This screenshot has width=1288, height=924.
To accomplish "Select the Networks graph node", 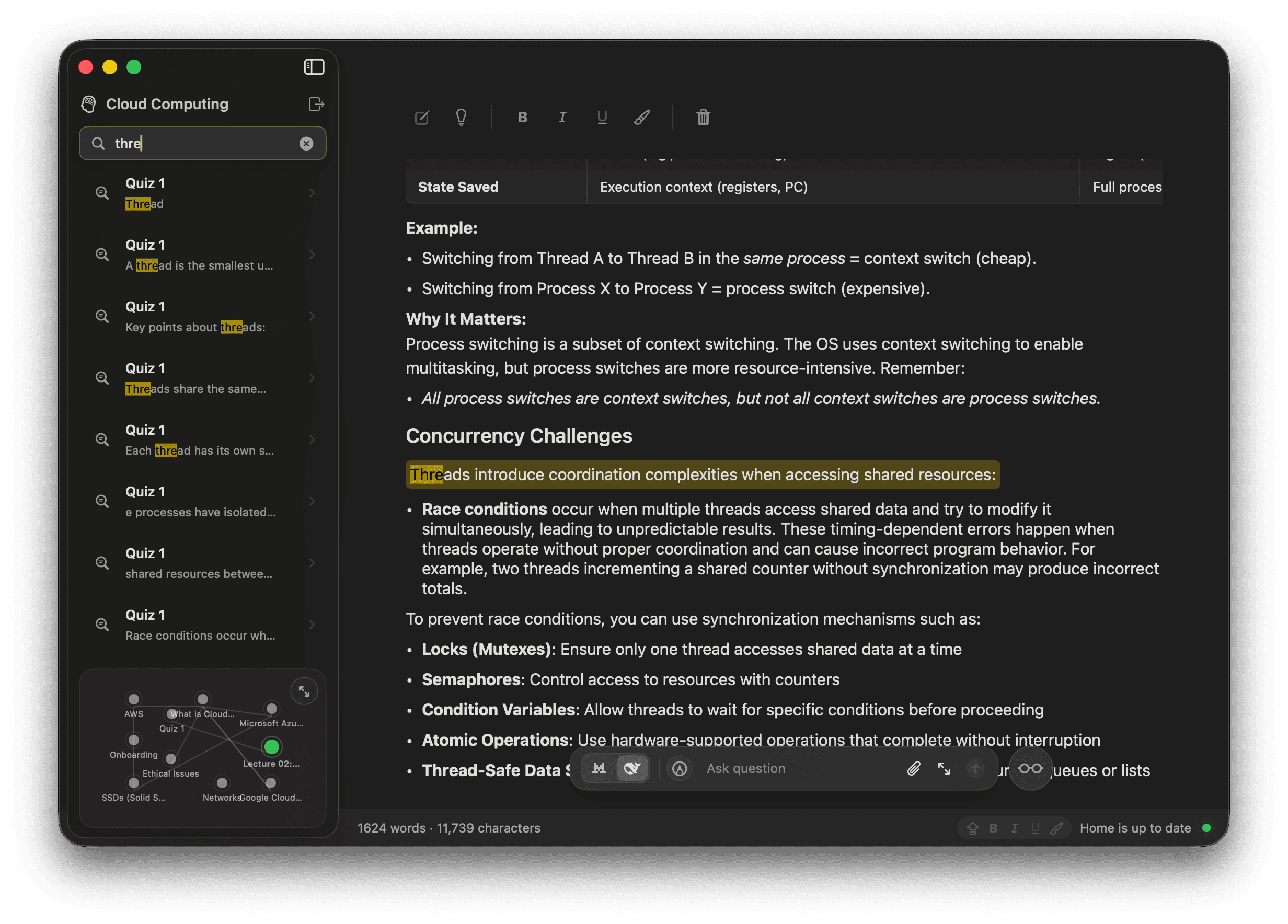I will coord(222,783).
